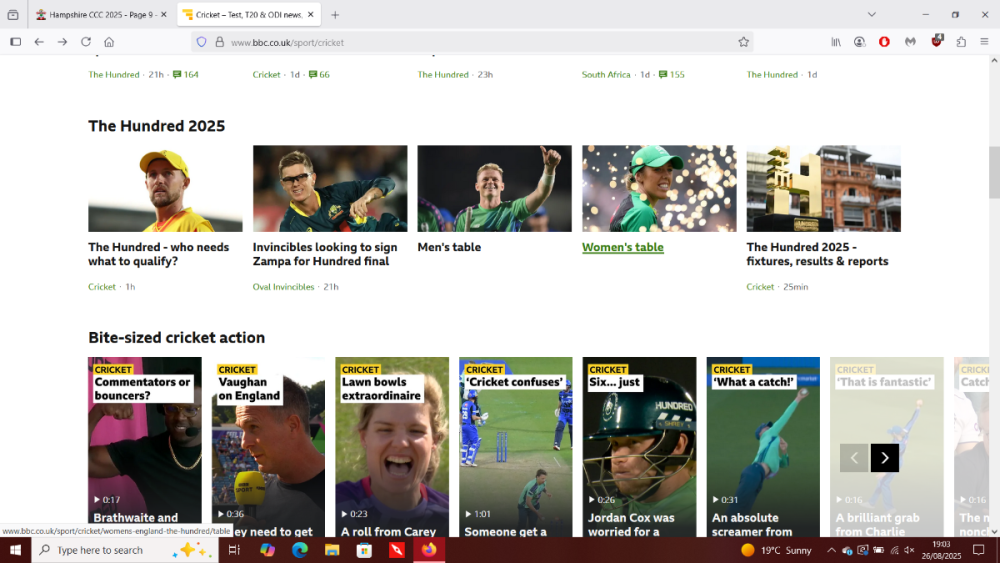Click the tracking protection shield icon
This screenshot has height=563, width=1000.
(202, 42)
